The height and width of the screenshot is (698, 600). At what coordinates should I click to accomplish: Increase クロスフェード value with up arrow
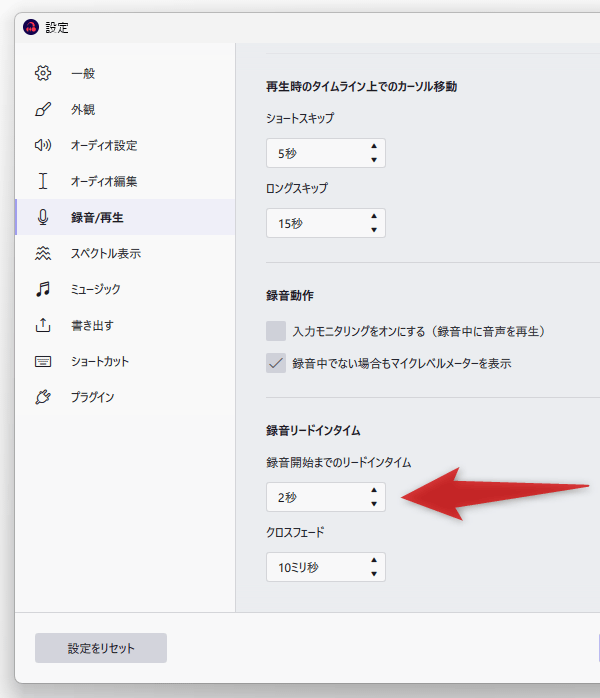click(374, 560)
